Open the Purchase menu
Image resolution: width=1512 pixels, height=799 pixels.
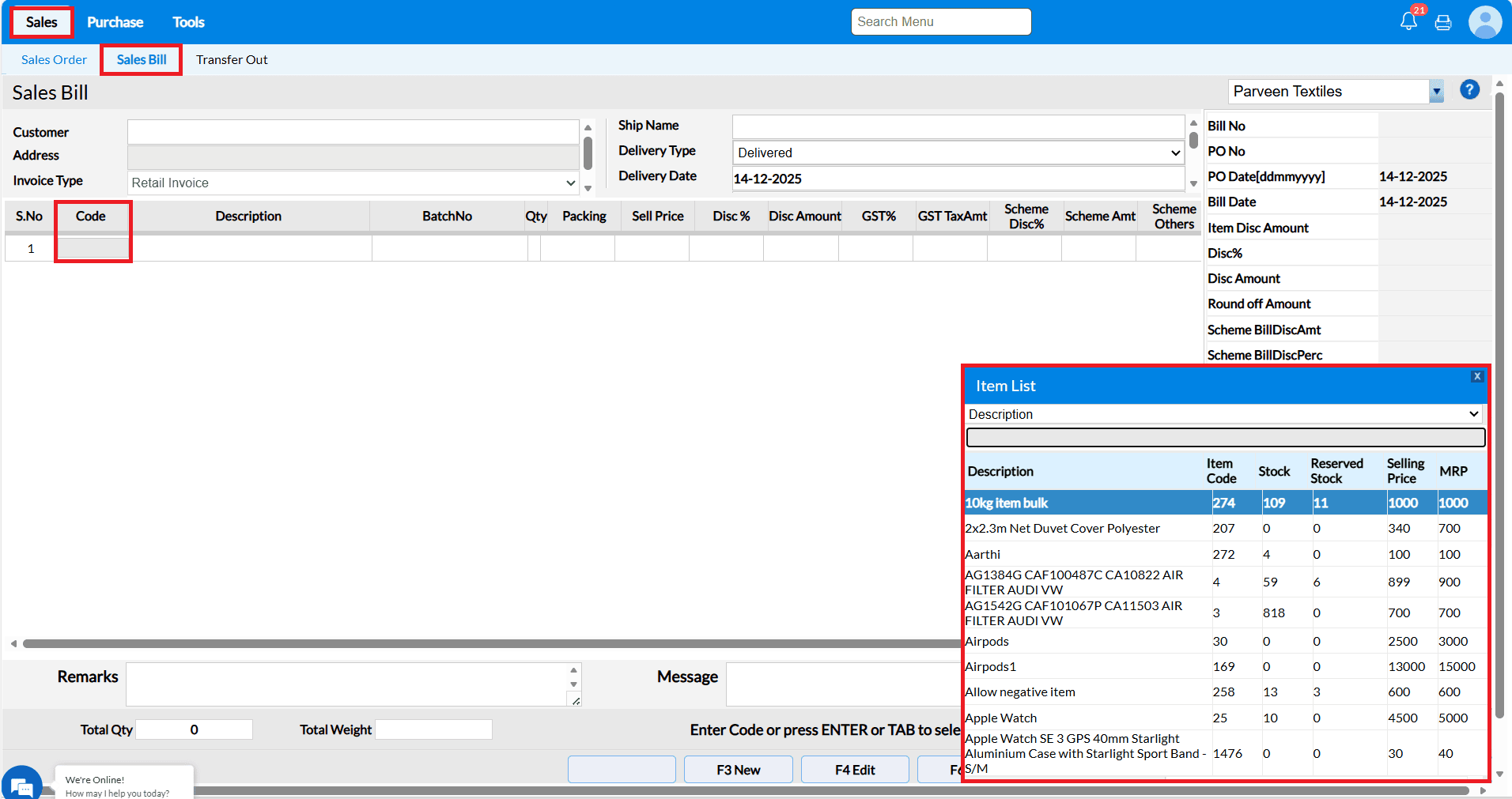click(x=115, y=22)
